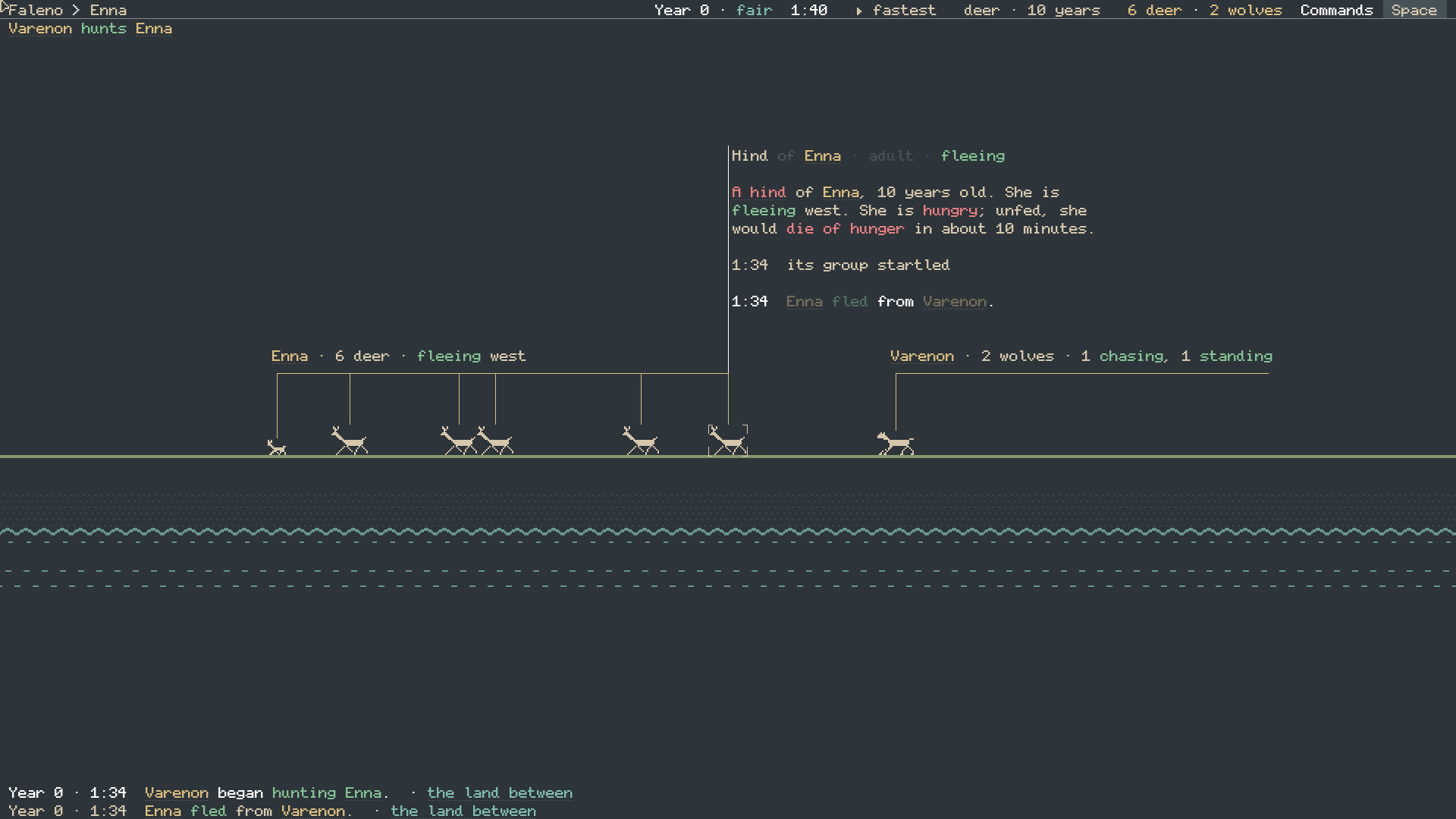Open the Commands menu
This screenshot has height=819, width=1456.
[1336, 10]
